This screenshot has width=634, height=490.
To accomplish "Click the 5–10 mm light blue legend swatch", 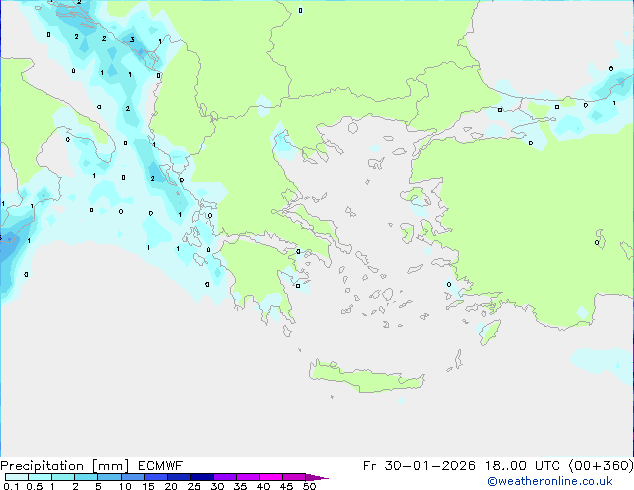I will (x=109, y=477).
